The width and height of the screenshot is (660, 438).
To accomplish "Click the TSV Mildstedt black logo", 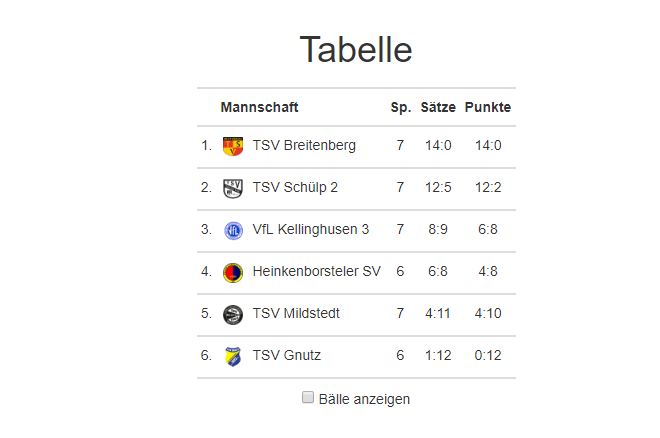I will 233,314.
